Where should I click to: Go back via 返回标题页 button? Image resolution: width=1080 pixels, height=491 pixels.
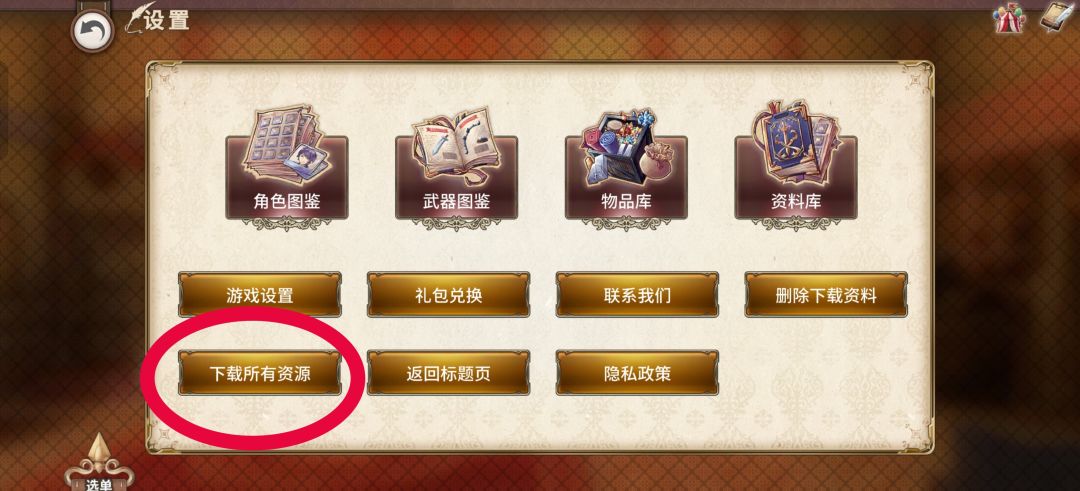[x=448, y=373]
